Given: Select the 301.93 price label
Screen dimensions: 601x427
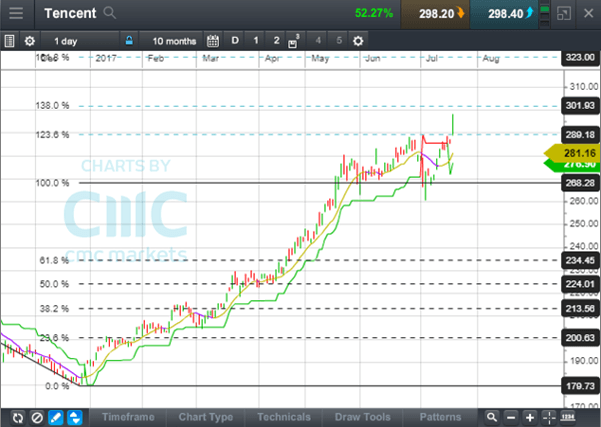Looking at the screenshot, I should pyautogui.click(x=580, y=105).
